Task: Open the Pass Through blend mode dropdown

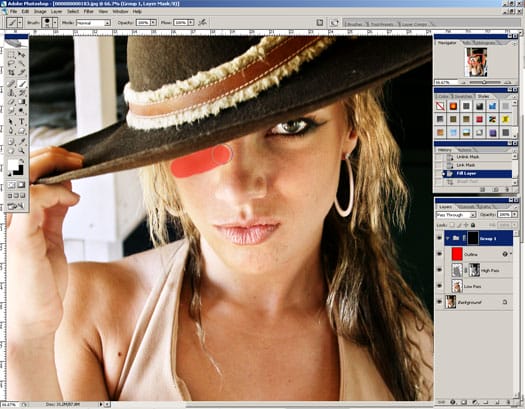Action: tap(473, 215)
